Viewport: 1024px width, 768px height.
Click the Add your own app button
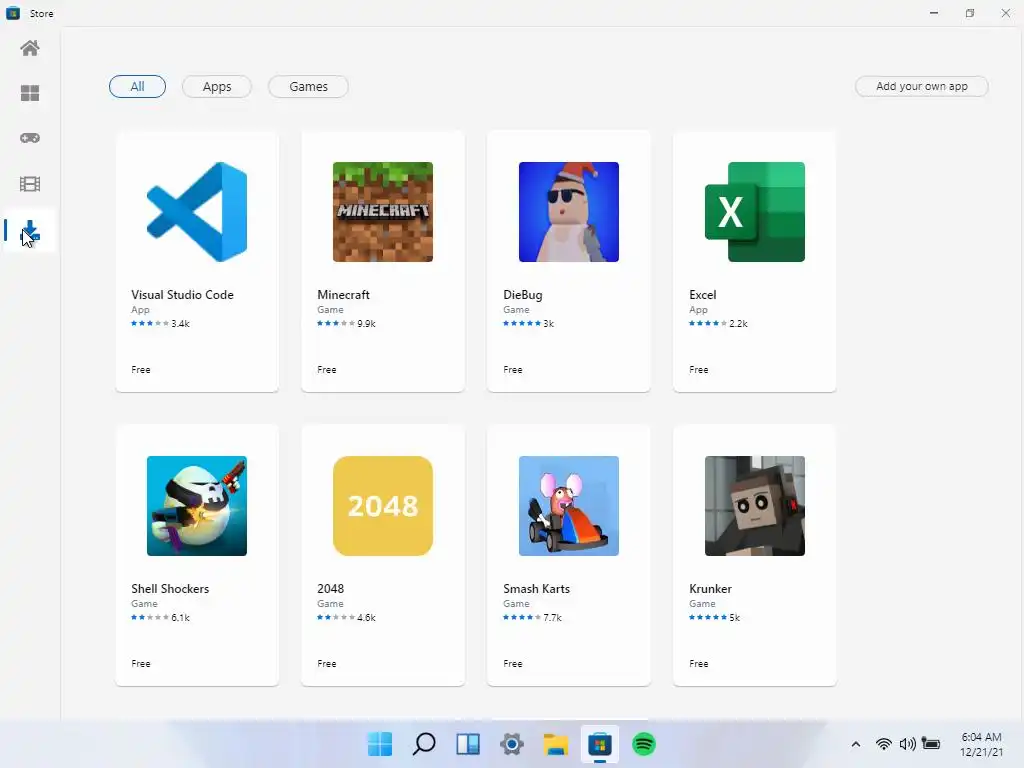point(921,86)
